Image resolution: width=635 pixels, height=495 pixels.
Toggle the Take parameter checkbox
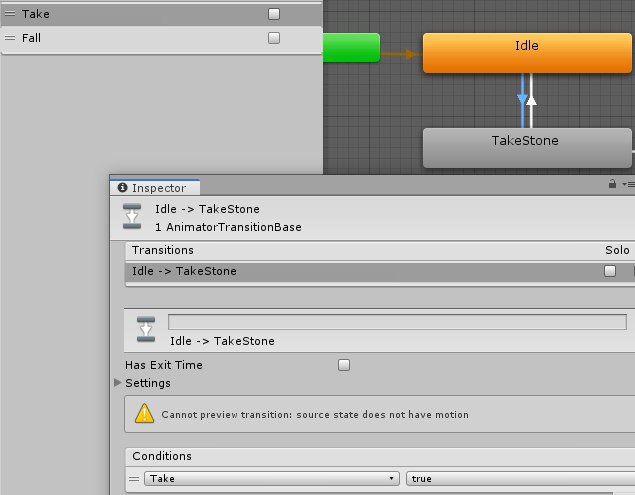[274, 14]
